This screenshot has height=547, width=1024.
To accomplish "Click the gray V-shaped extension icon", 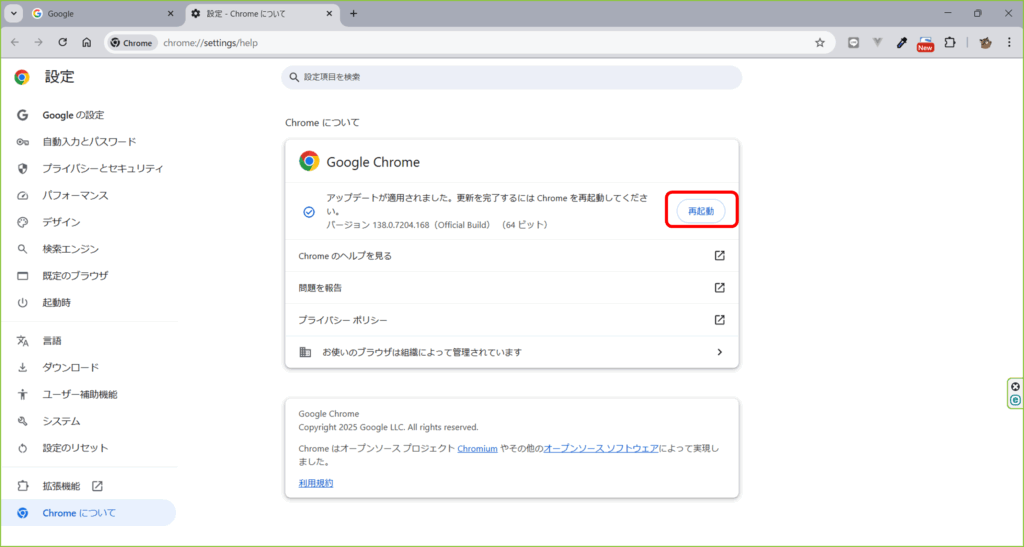I will click(x=877, y=43).
